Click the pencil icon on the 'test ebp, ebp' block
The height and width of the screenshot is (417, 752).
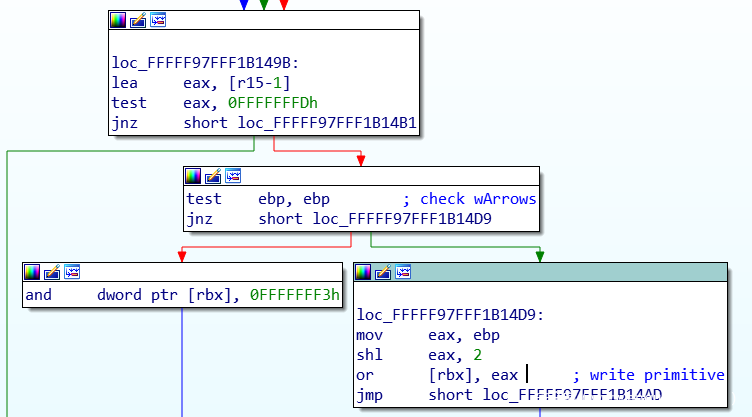(214, 176)
